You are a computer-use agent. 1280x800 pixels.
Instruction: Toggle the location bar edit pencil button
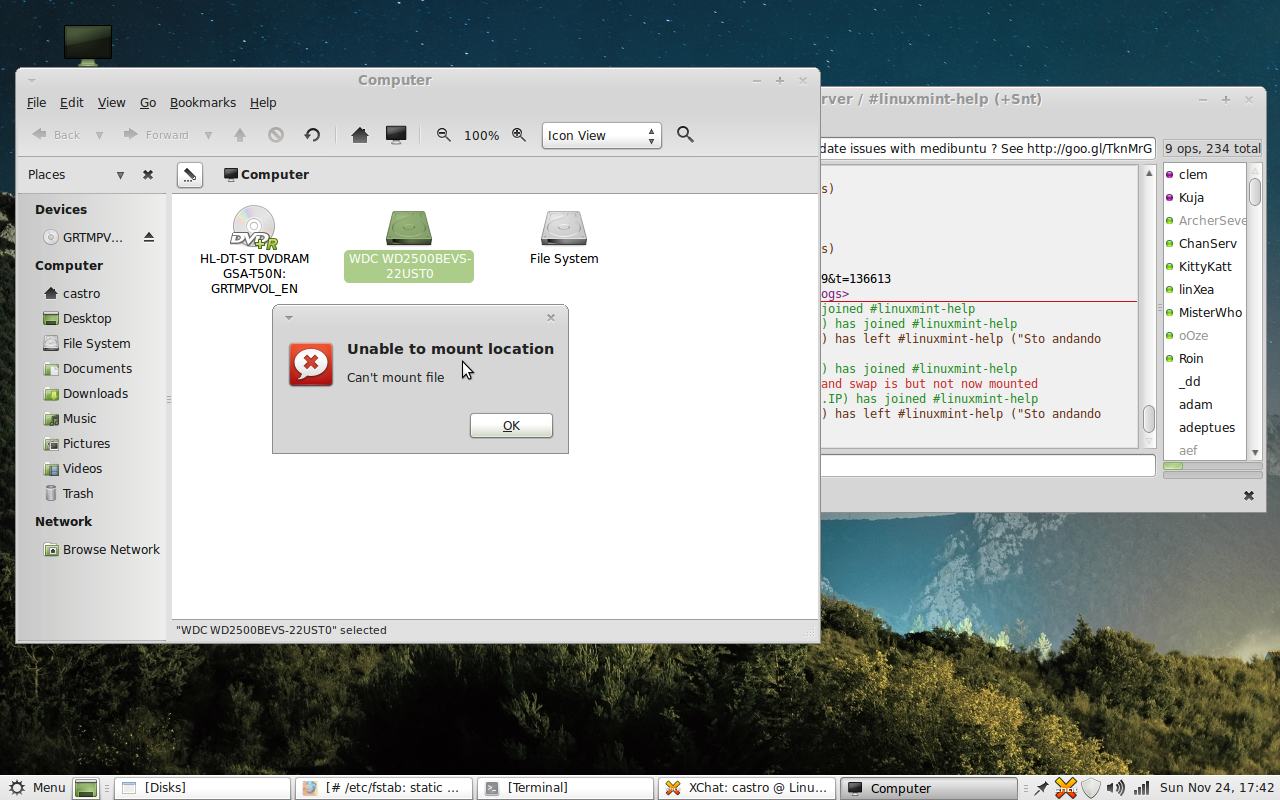tap(189, 175)
